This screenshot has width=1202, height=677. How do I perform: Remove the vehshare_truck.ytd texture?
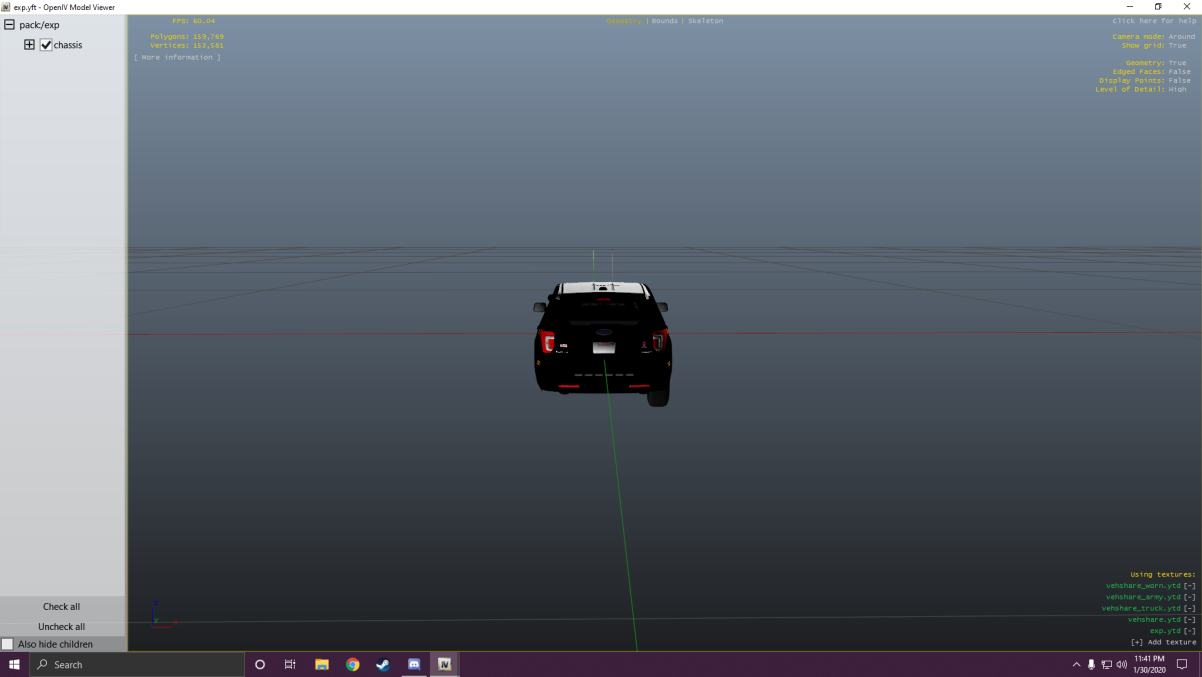1189,608
